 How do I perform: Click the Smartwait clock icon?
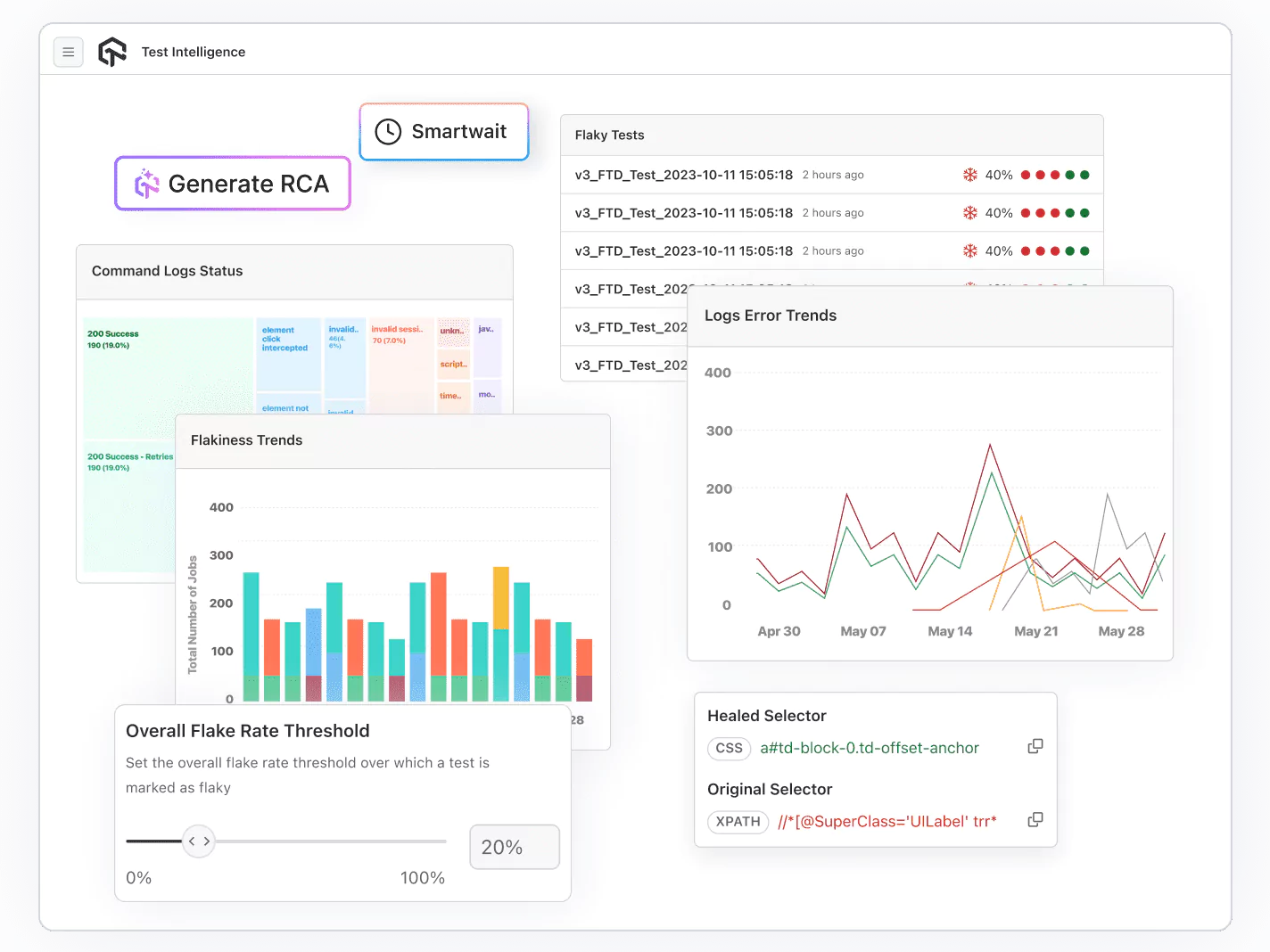click(x=388, y=132)
